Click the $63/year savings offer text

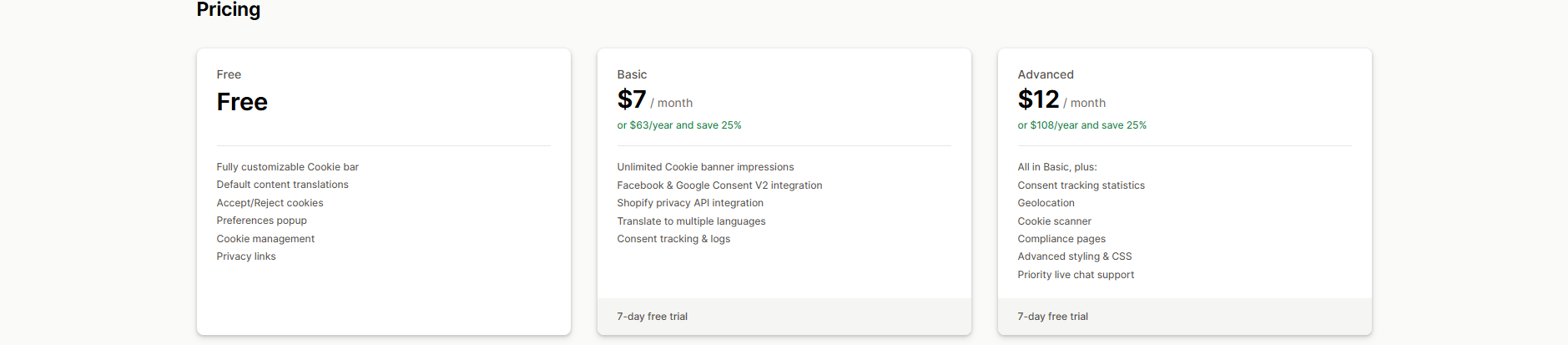[678, 125]
